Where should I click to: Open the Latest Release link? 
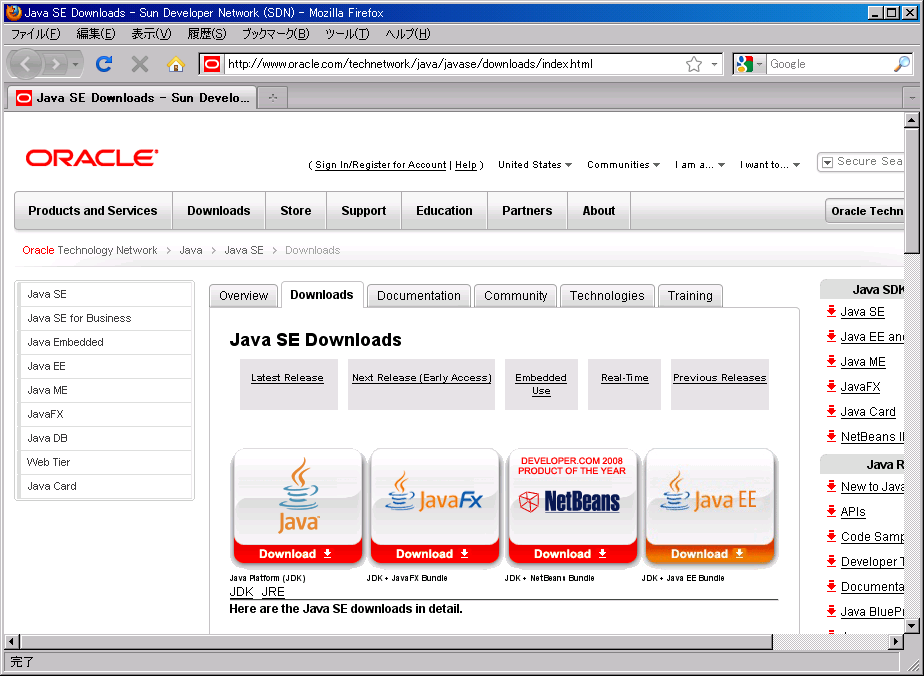(x=287, y=378)
